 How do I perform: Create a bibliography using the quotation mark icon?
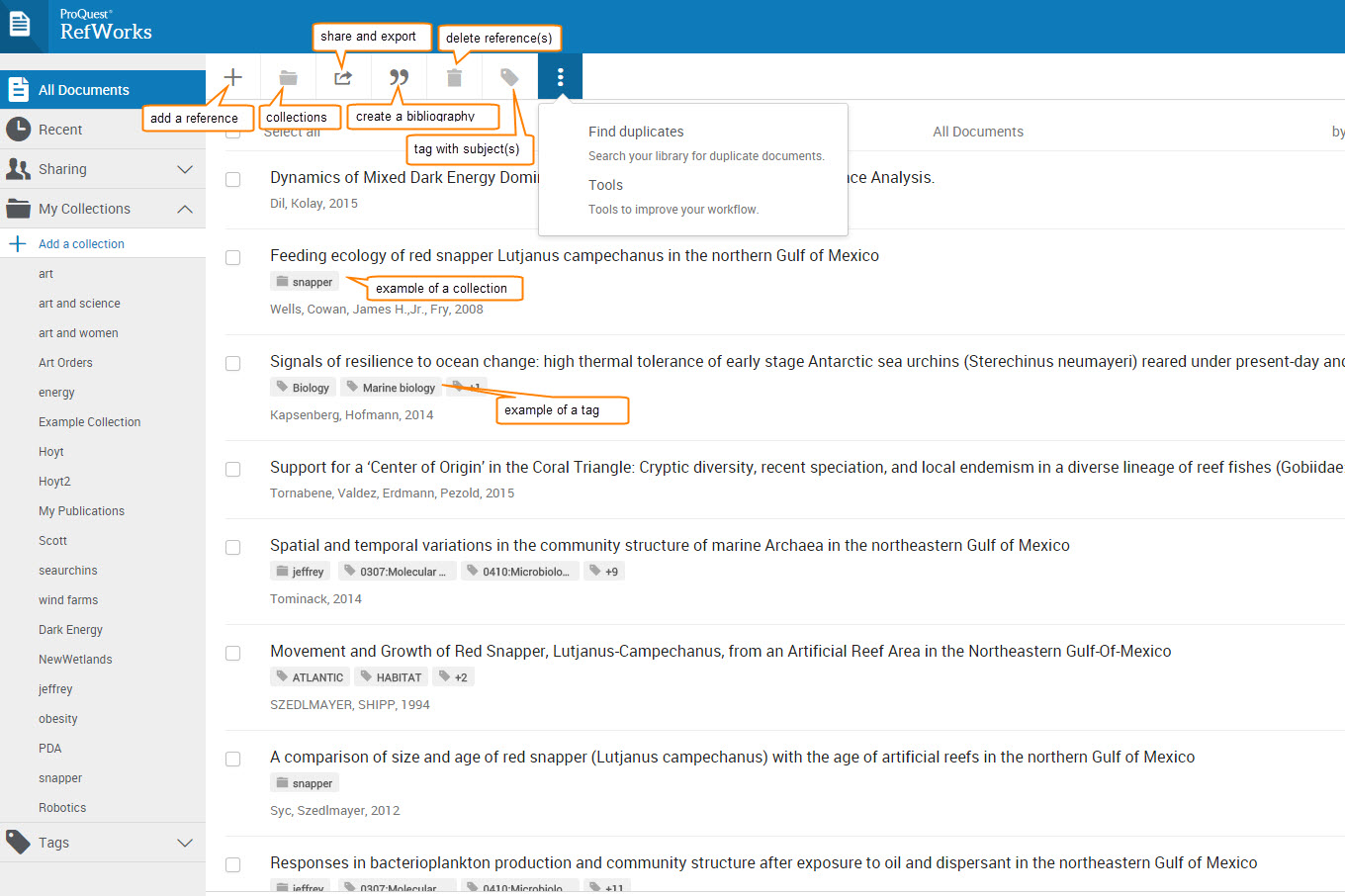398,76
